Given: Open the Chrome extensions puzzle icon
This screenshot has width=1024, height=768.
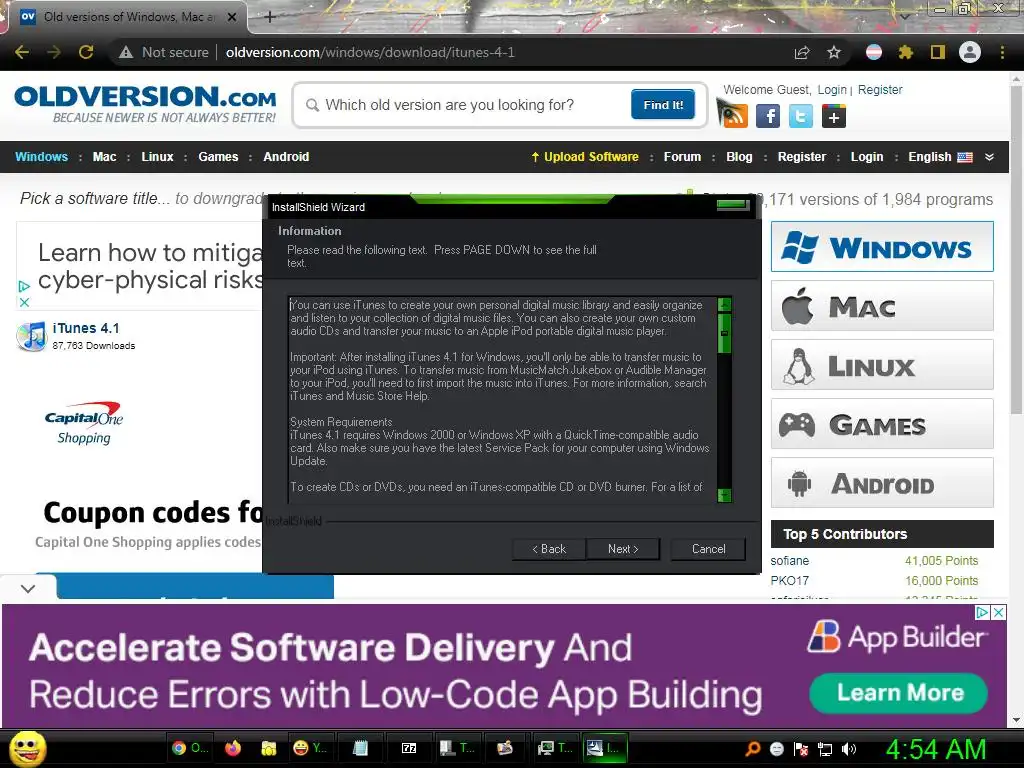Looking at the screenshot, I should click(906, 52).
